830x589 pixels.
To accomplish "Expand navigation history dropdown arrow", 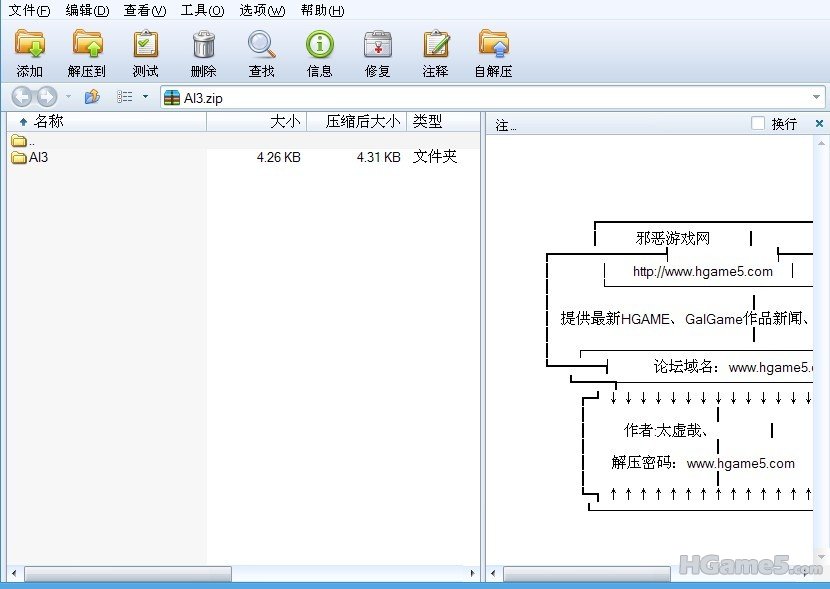I will [68, 97].
